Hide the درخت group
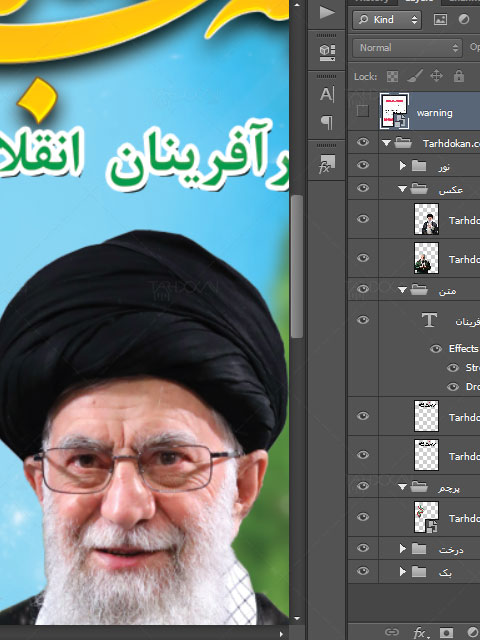 362,548
